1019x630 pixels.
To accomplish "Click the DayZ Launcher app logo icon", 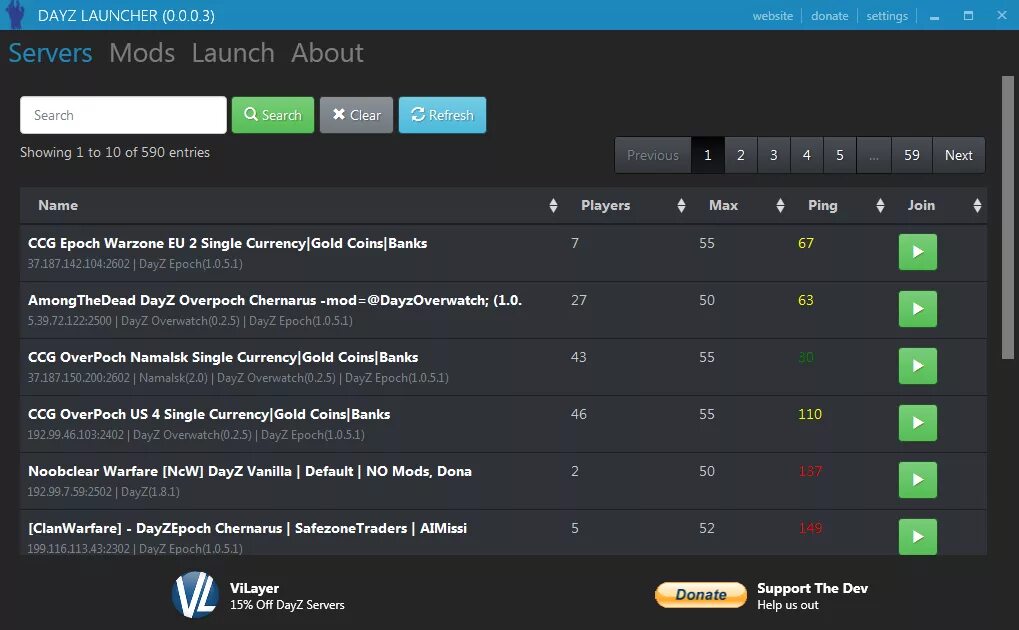I will click(15, 15).
